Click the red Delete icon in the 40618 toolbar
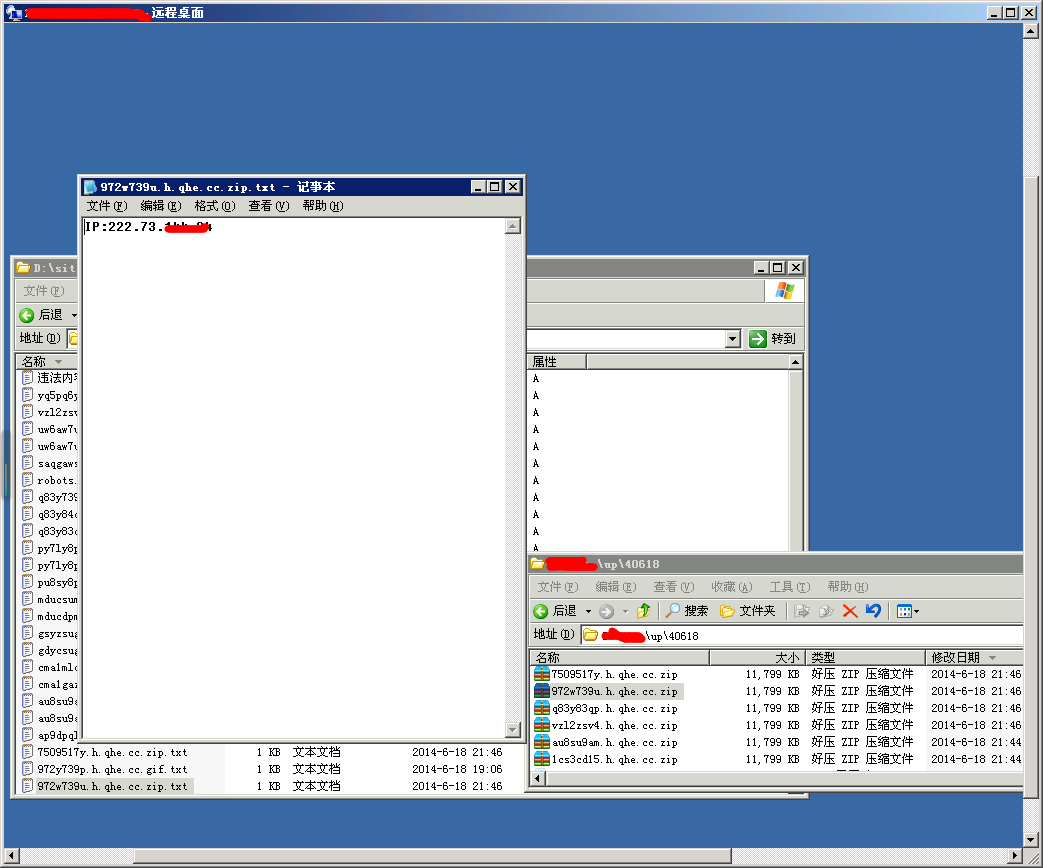The image size is (1043, 868). 849,611
